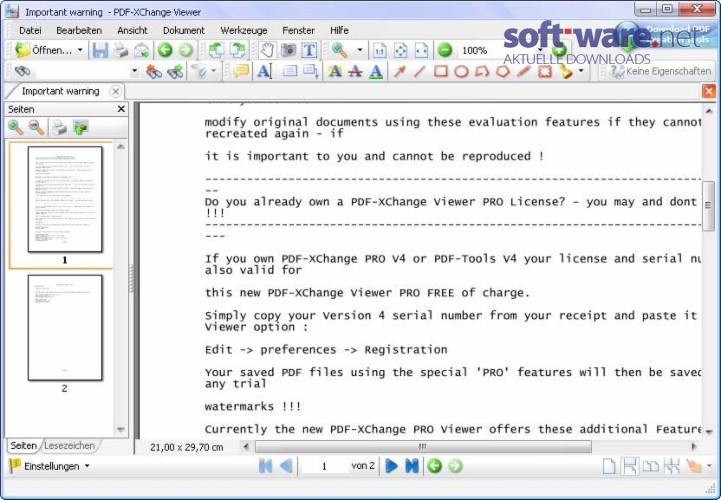Toggle Continuous page layout mode
Viewport: 721px width, 500px height.
pyautogui.click(x=629, y=466)
